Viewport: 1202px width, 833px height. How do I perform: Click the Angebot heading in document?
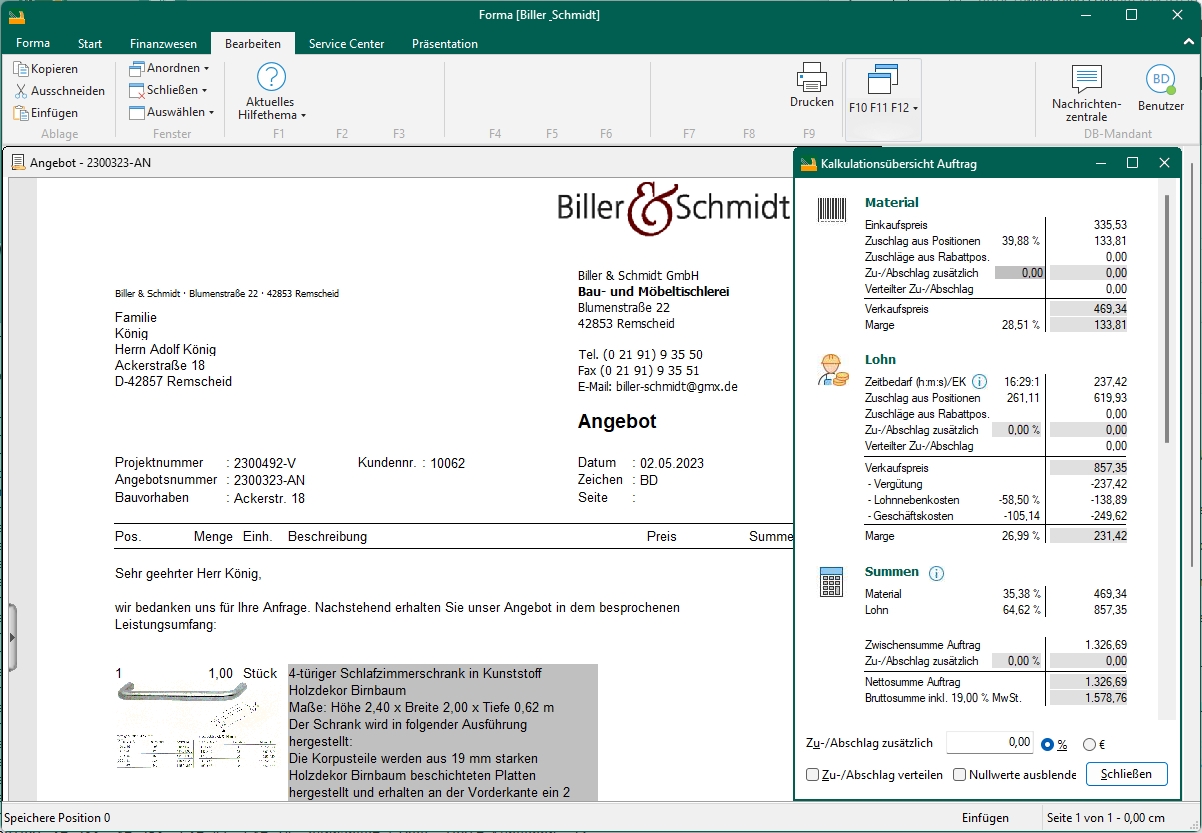617,422
